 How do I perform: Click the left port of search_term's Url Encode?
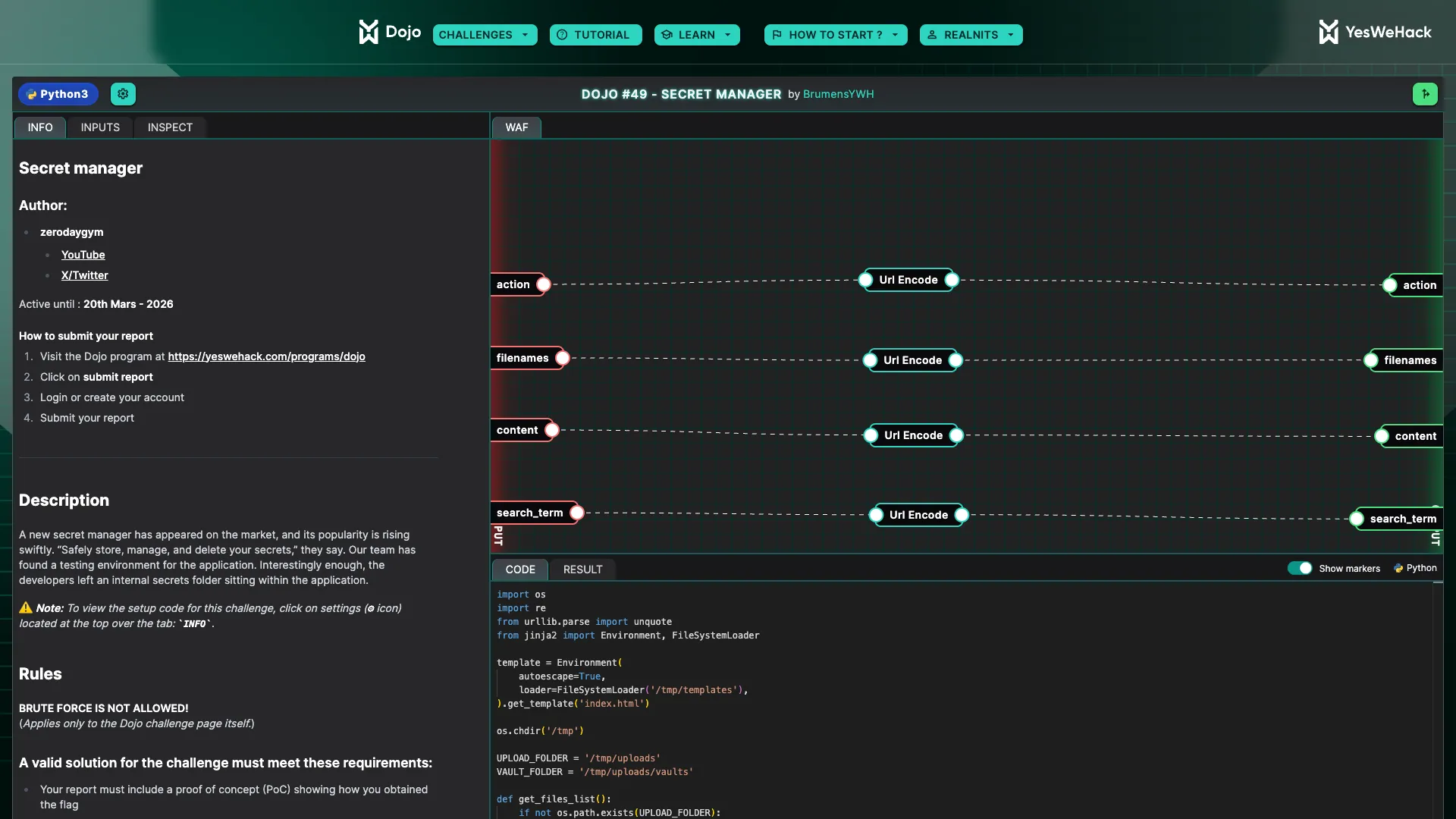pos(876,515)
